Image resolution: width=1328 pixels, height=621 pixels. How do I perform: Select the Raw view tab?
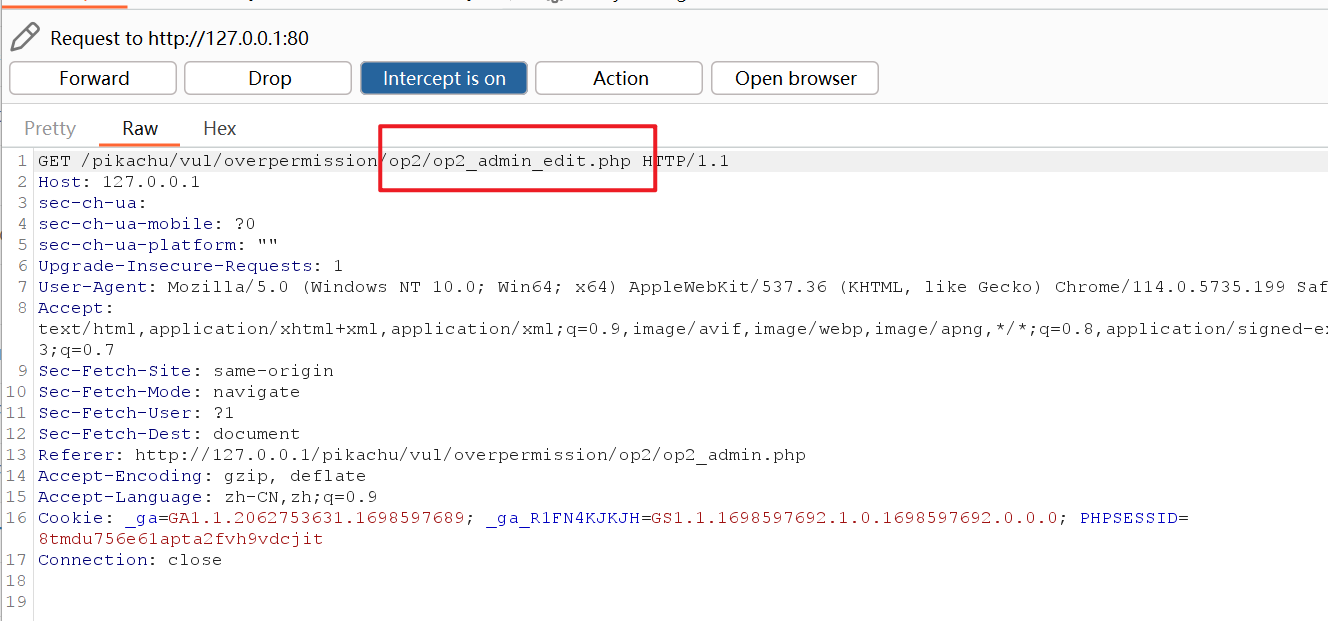point(140,128)
